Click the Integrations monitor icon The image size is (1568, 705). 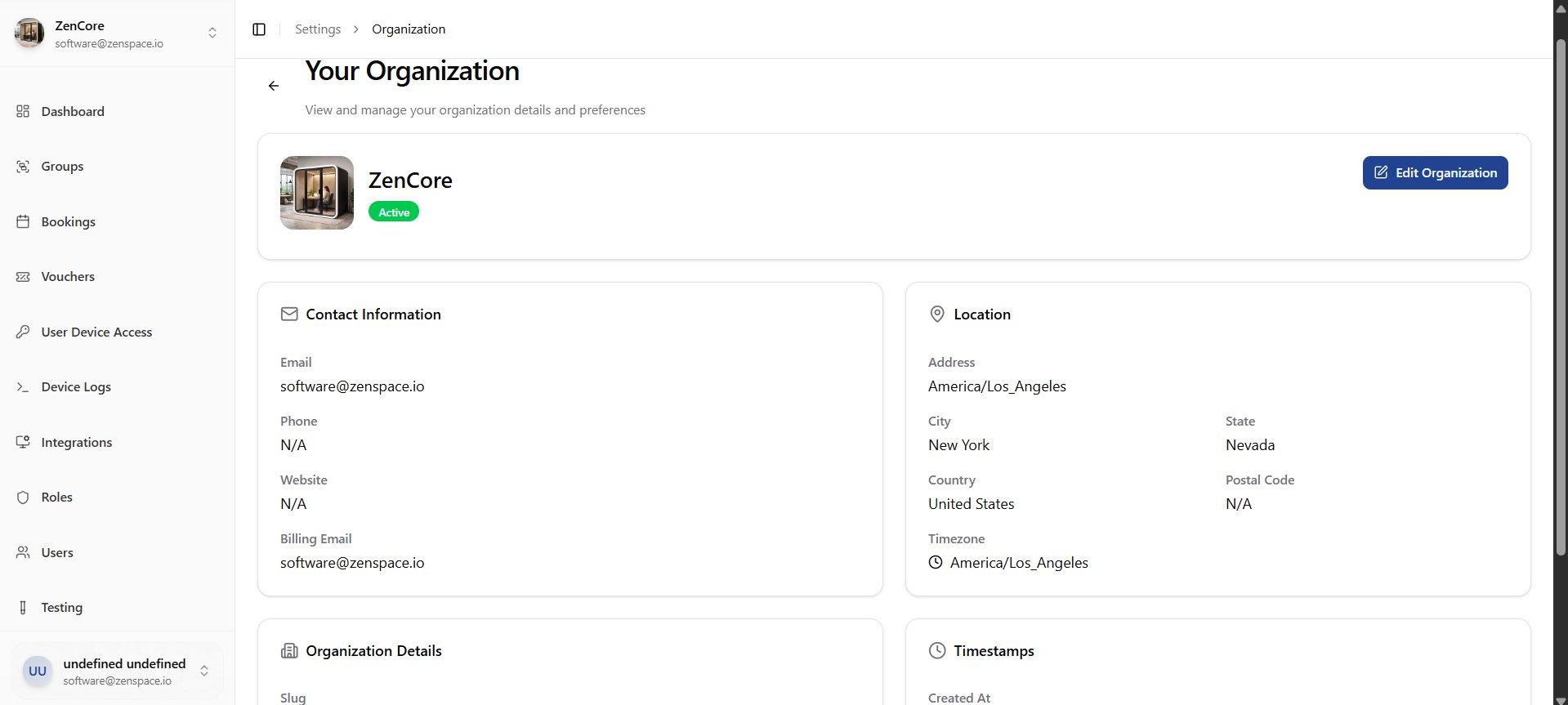tap(23, 442)
